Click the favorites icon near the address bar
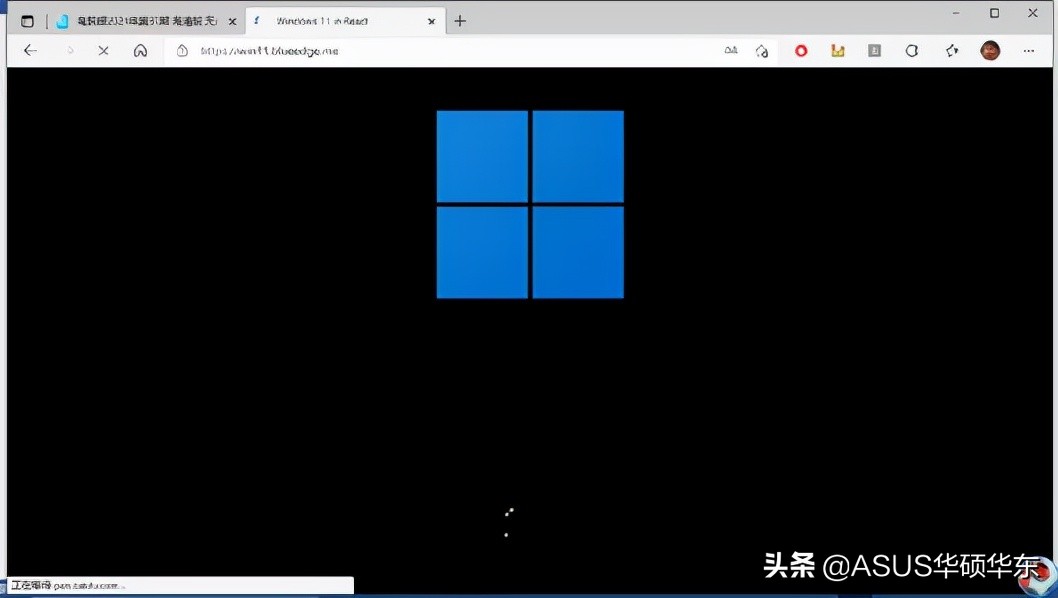Image resolution: width=1058 pixels, height=598 pixels. coord(763,50)
